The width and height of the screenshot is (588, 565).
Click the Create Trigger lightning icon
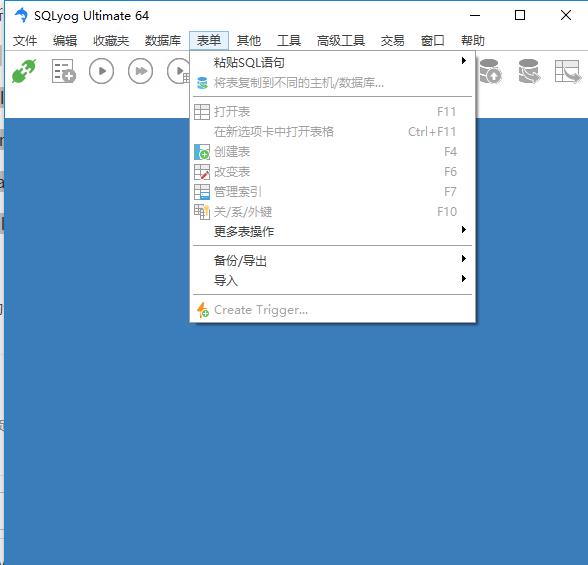click(202, 310)
